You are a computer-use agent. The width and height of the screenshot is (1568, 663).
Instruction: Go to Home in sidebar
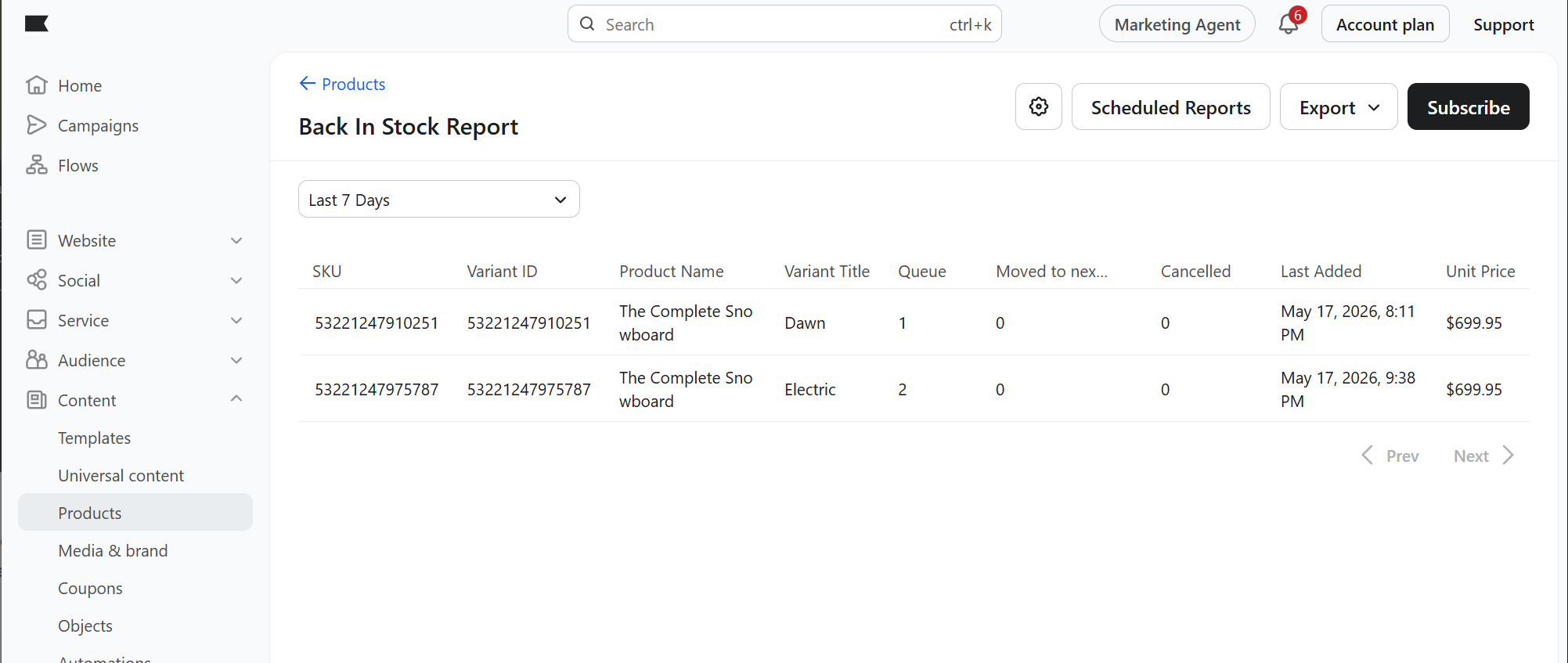tap(80, 85)
